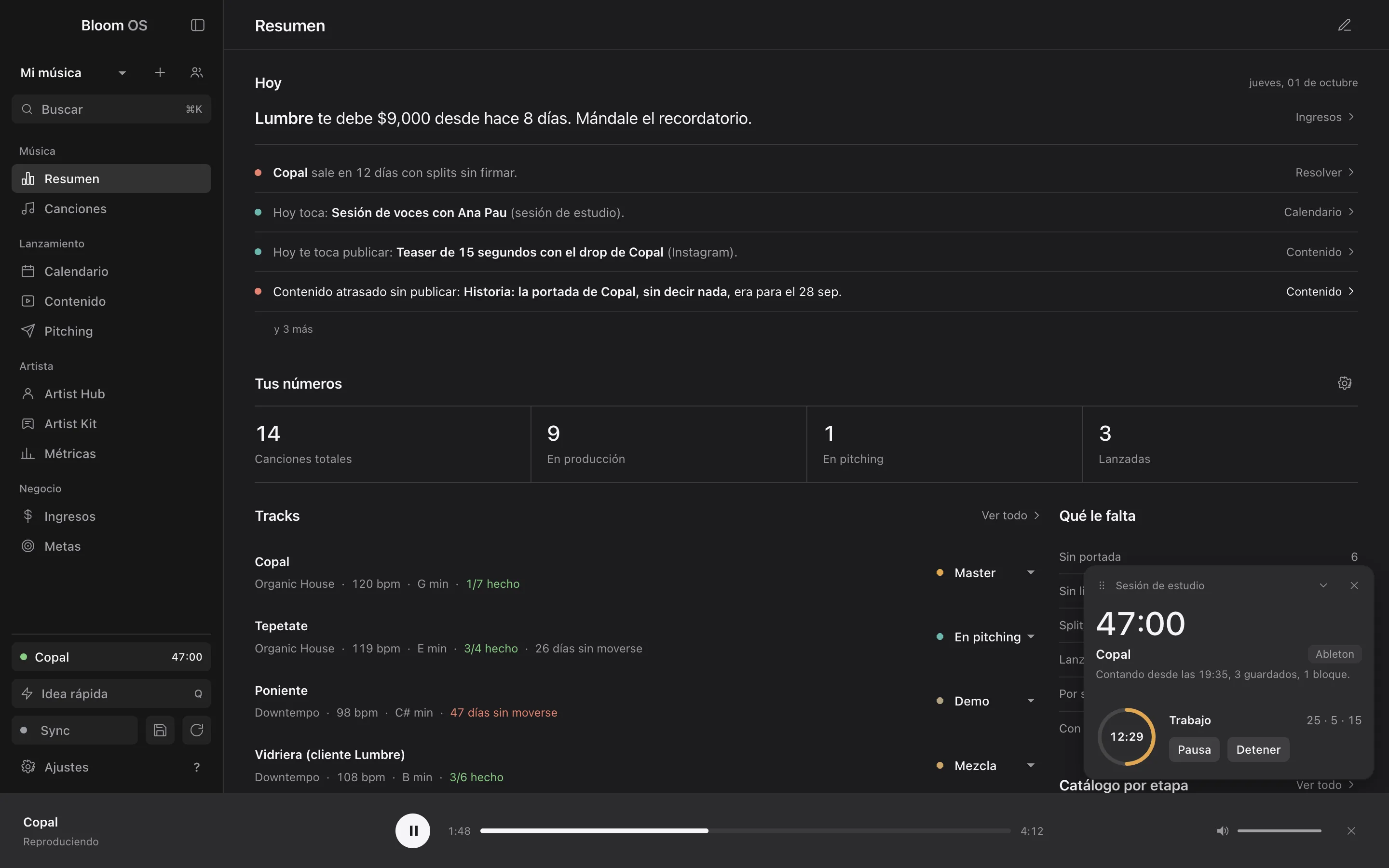Screen dimensions: 1389x868
Task: Open the En pitching dropdown for Tepetate
Action: [x=985, y=637]
